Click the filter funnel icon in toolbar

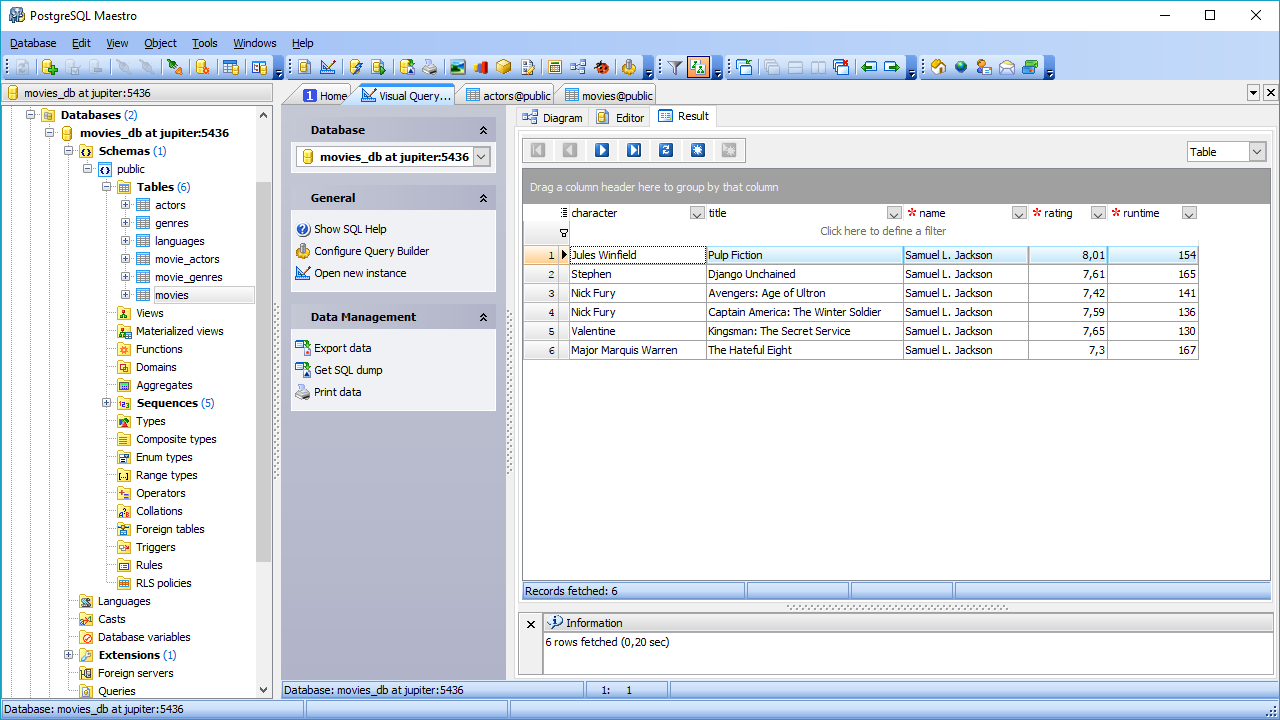(x=675, y=67)
